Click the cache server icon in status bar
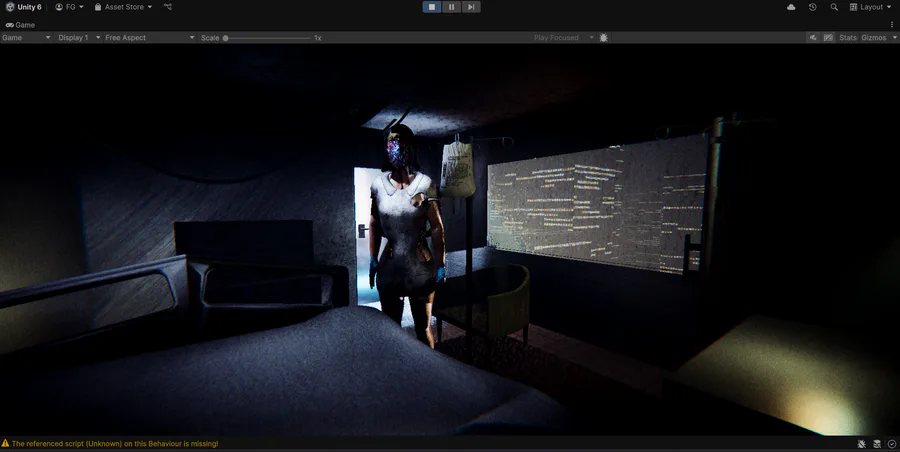900x452 pixels. [x=877, y=444]
